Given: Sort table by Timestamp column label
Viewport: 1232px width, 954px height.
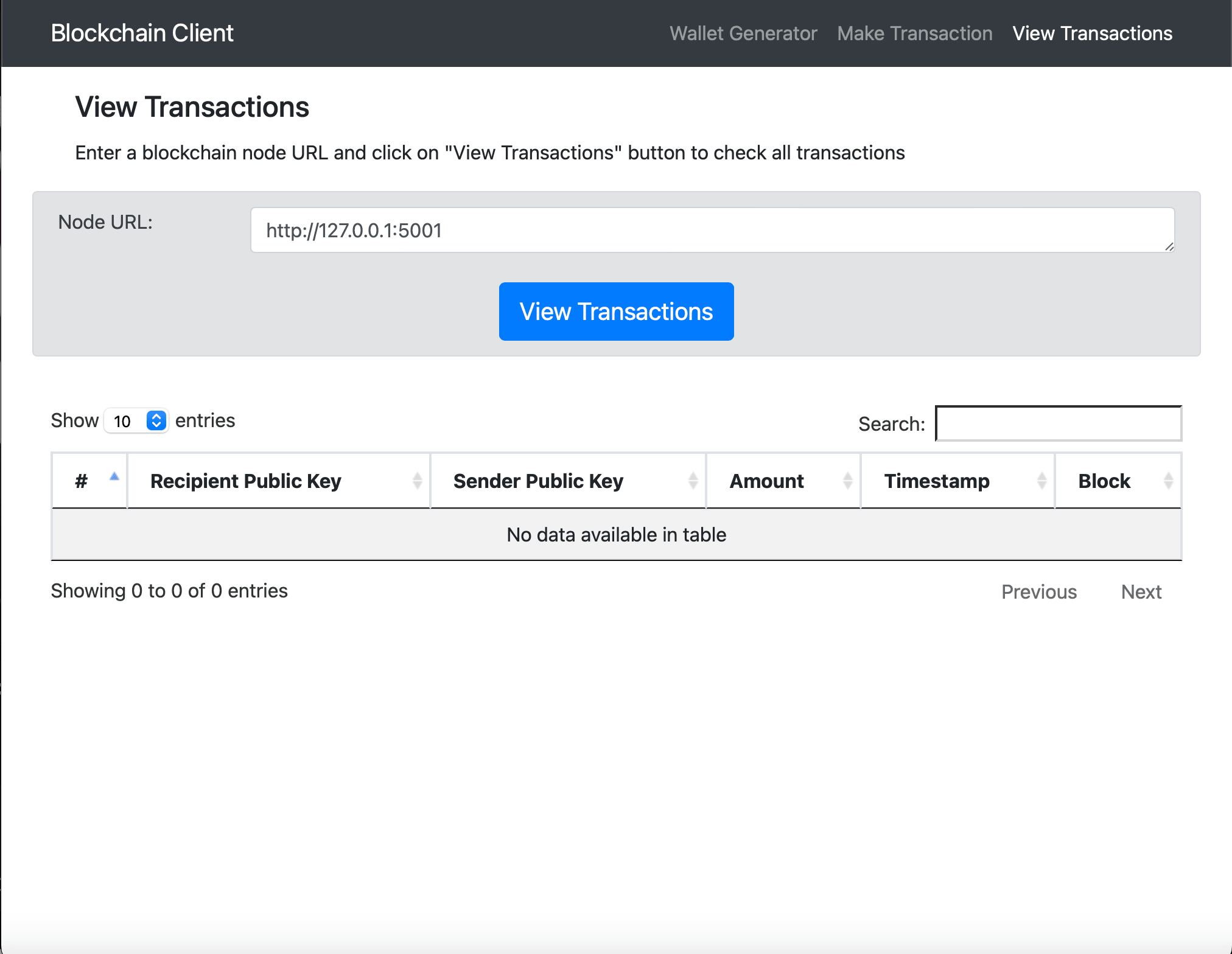Looking at the screenshot, I should coord(936,481).
